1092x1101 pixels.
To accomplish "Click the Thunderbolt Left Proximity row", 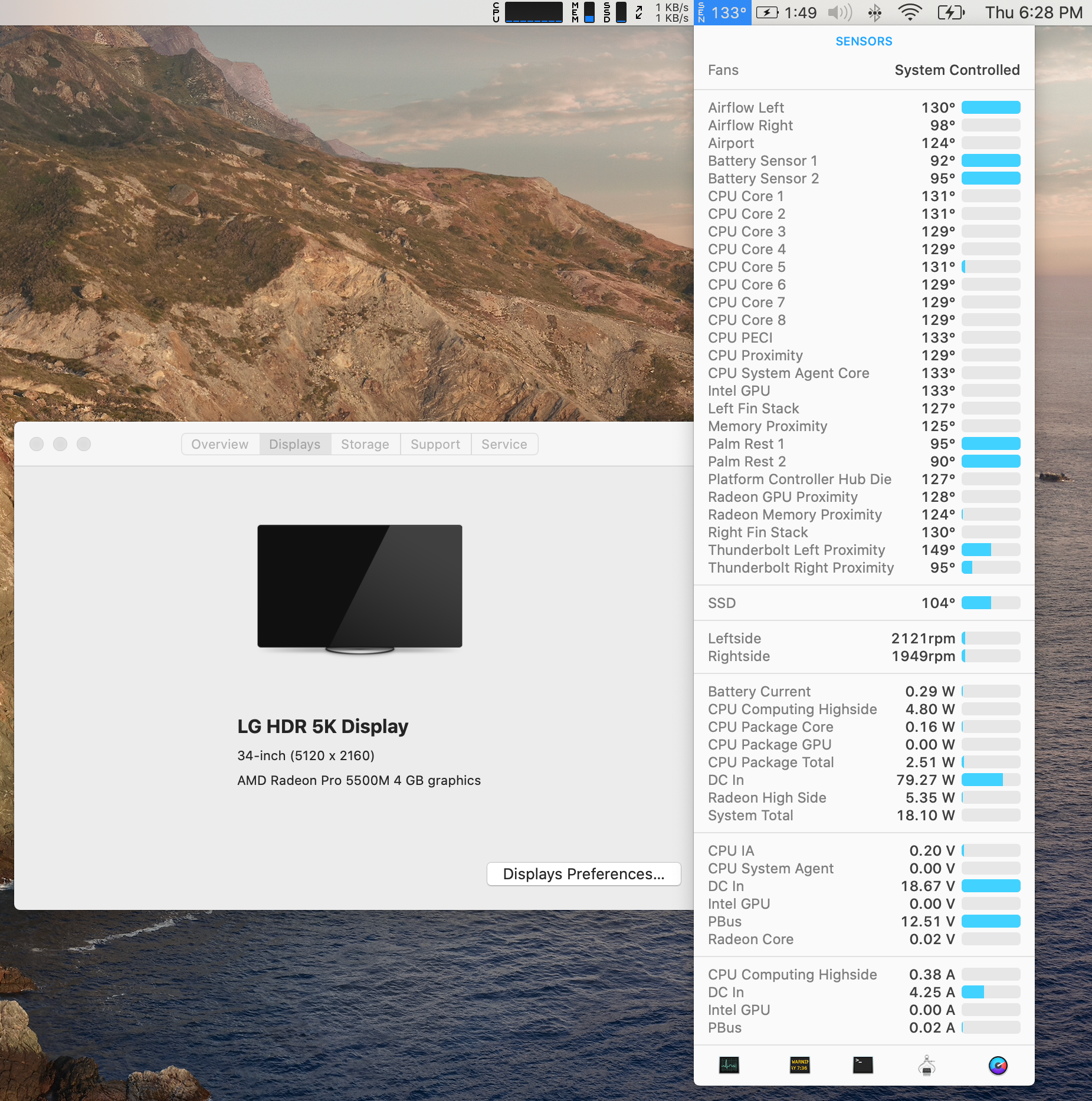I will pyautogui.click(x=864, y=550).
